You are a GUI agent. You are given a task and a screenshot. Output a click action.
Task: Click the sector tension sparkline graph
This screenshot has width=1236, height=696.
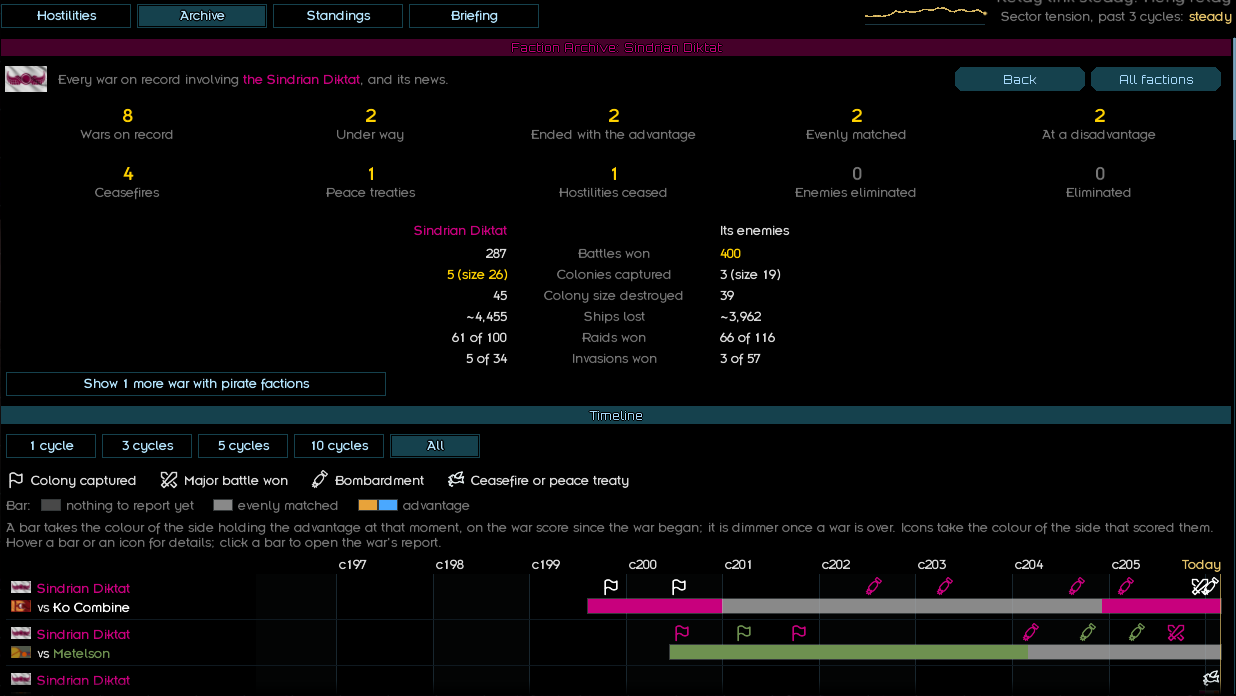pos(926,13)
